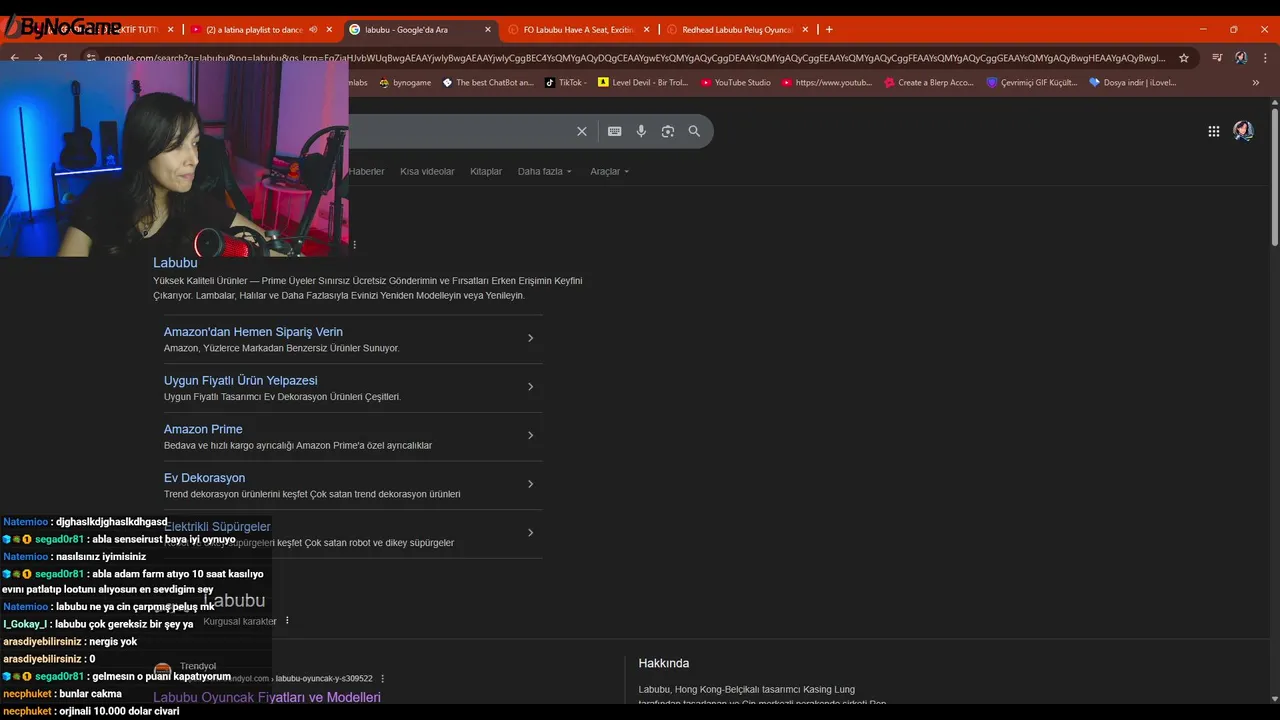1280x720 pixels.
Task: Open the Kısa videolar search filter
Action: 427,171
